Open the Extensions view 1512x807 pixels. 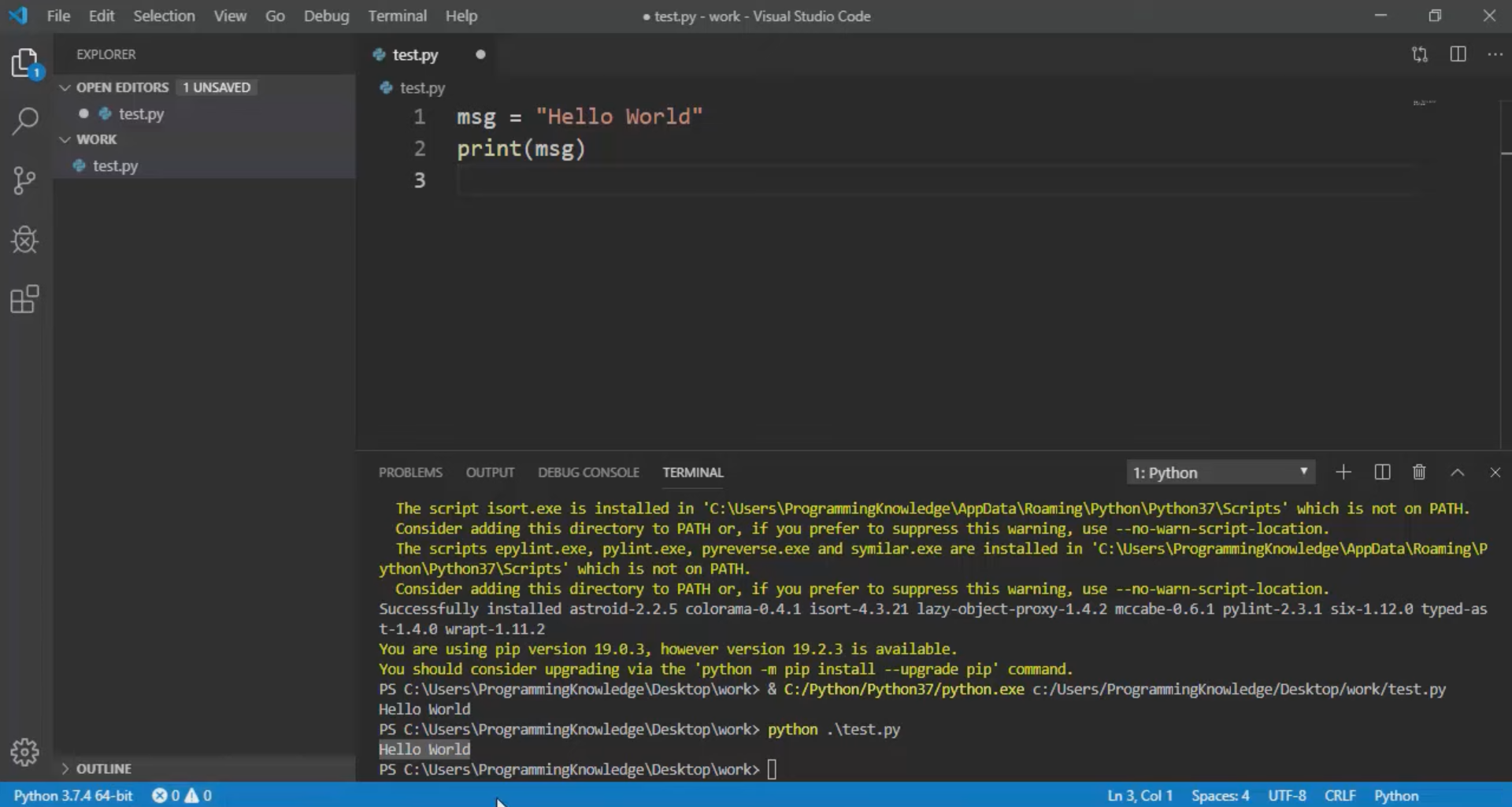click(x=26, y=299)
